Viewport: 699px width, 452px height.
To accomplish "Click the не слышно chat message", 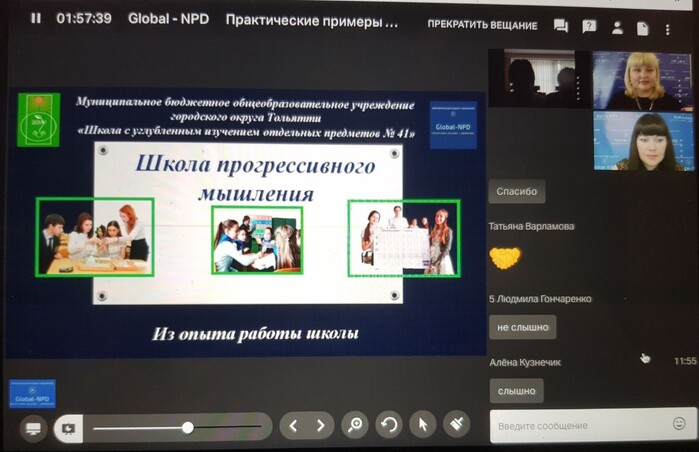I will click(x=522, y=327).
